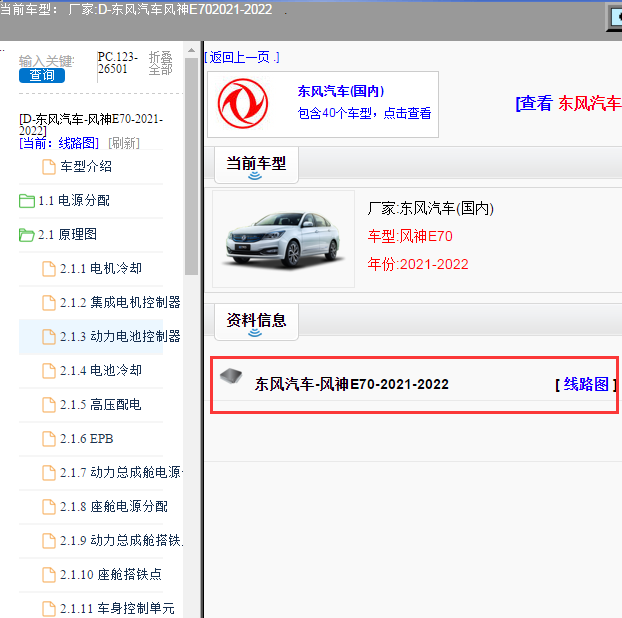Open page icon for 2.1.9 动力总成舱搭铁
The image size is (622, 618).
click(x=49, y=541)
